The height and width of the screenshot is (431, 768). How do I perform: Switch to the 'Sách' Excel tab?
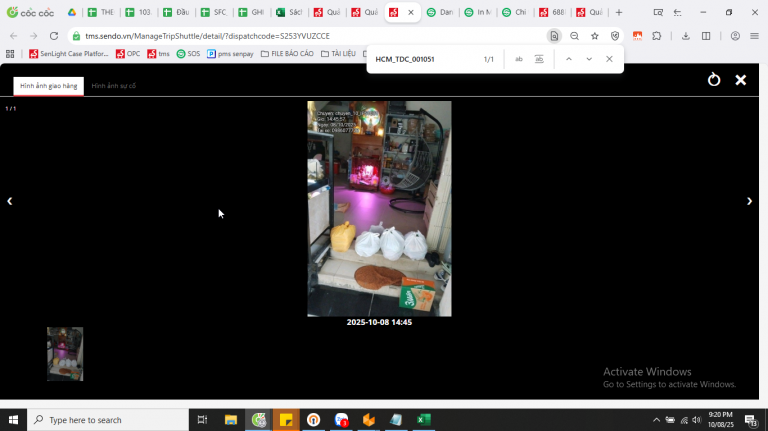coord(289,12)
